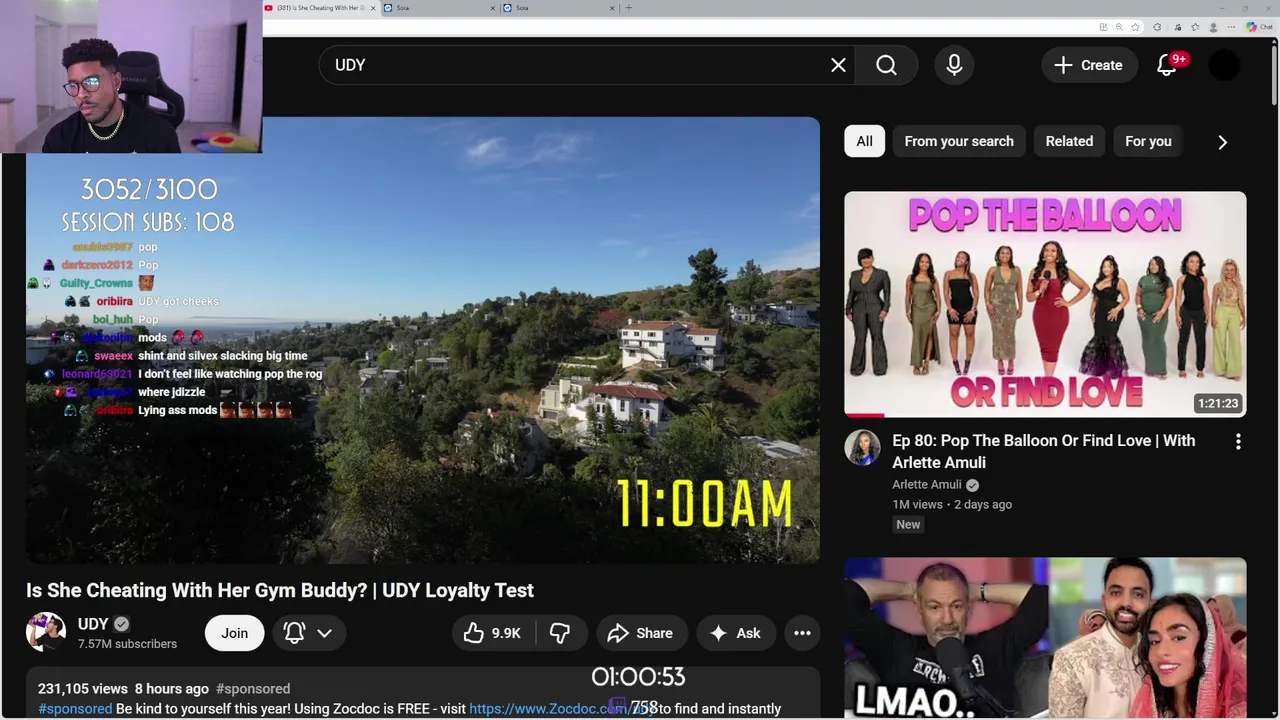
Task: Click the 7.57M subscribers text
Action: (127, 644)
